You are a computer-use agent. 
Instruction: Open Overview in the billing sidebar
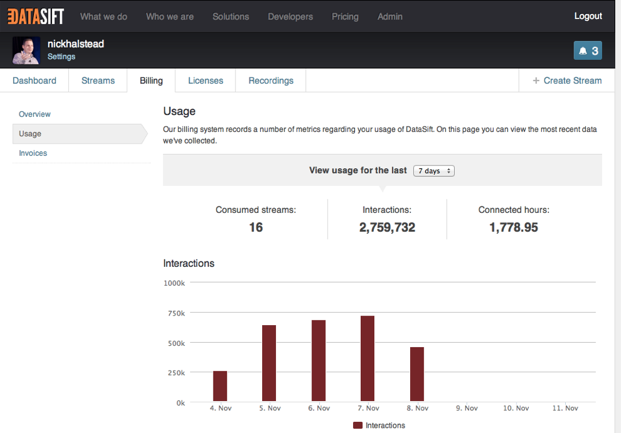click(x=35, y=114)
